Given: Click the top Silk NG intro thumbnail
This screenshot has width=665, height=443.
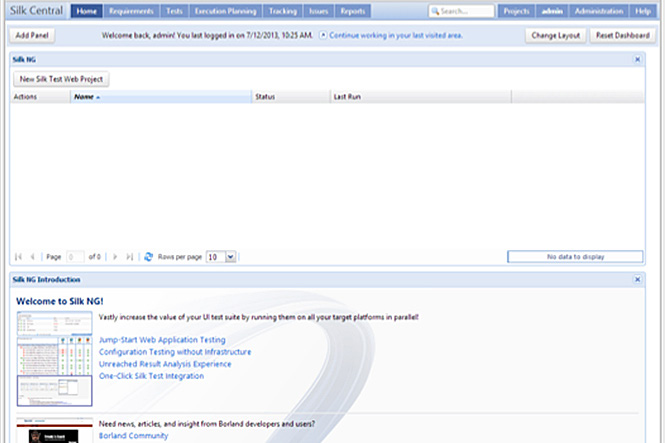Looking at the screenshot, I should (x=54, y=323).
